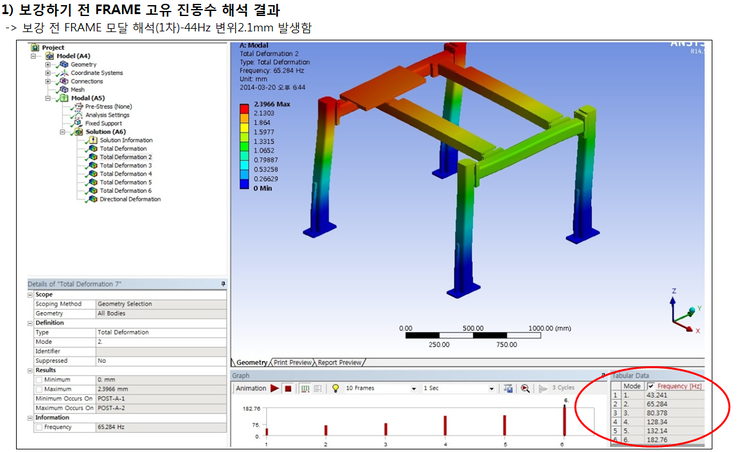
Task: Click the Mesh node icon
Action: pyautogui.click(x=64, y=89)
